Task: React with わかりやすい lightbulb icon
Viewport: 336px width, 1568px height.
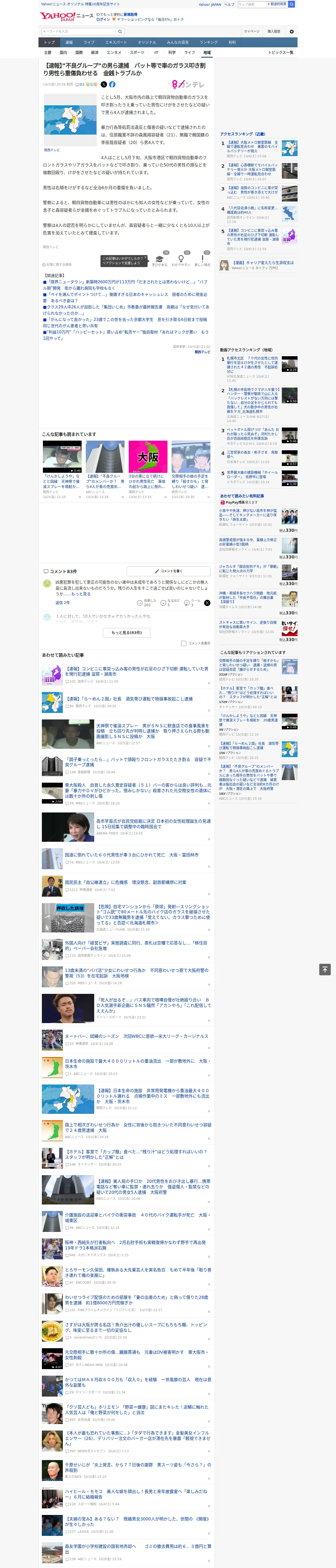Action: click(181, 259)
